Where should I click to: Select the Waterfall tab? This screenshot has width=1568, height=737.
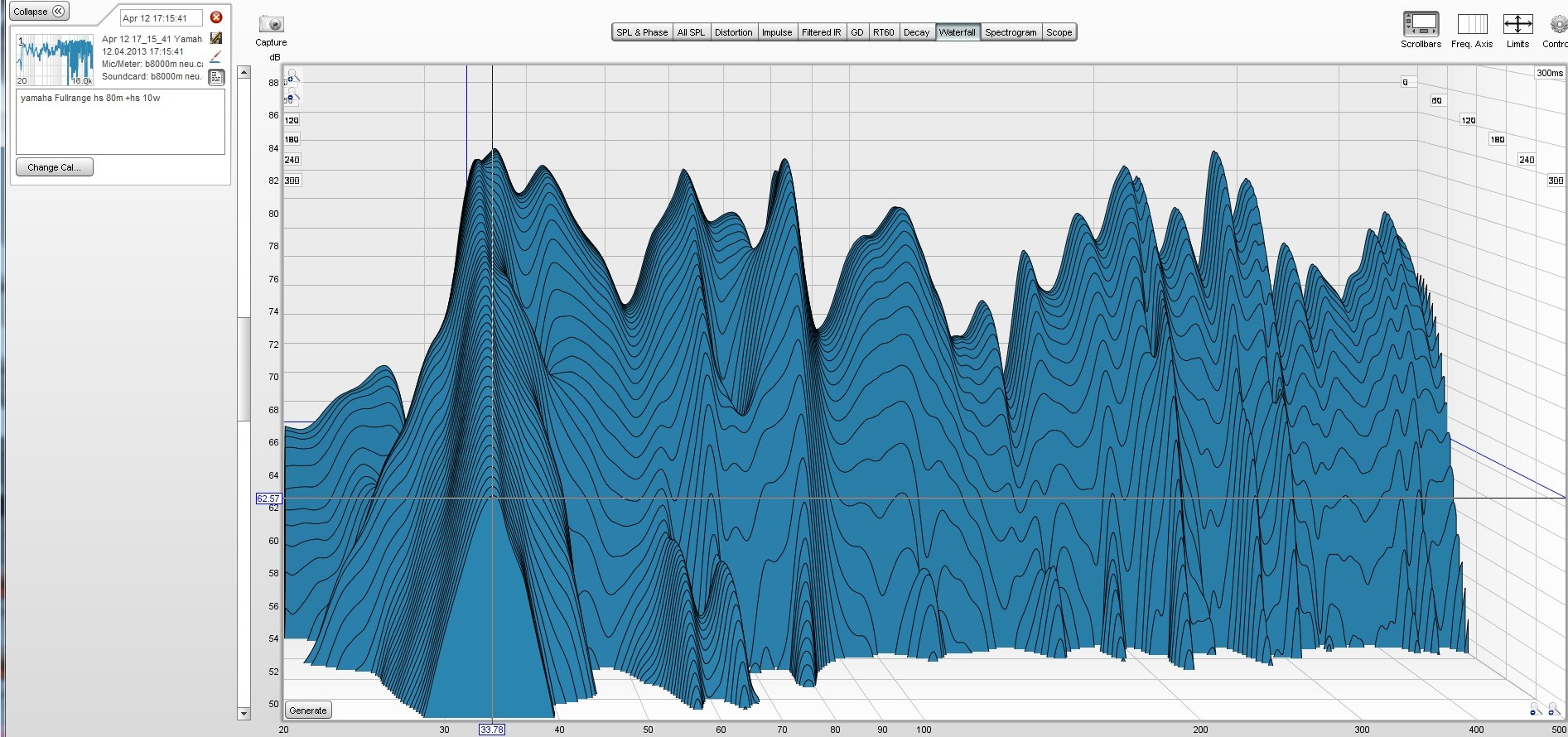[958, 32]
